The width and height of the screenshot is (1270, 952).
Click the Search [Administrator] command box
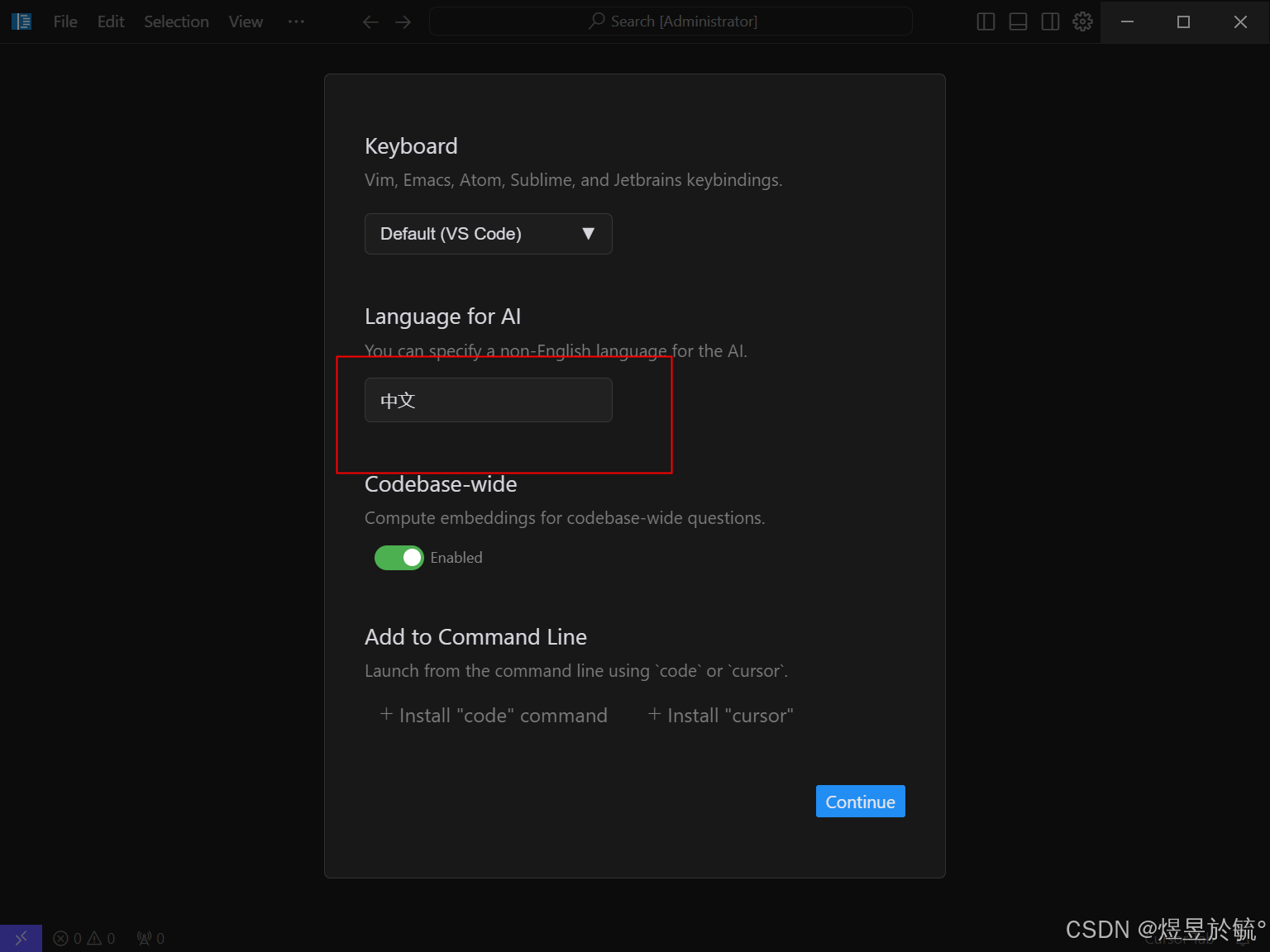click(x=671, y=21)
